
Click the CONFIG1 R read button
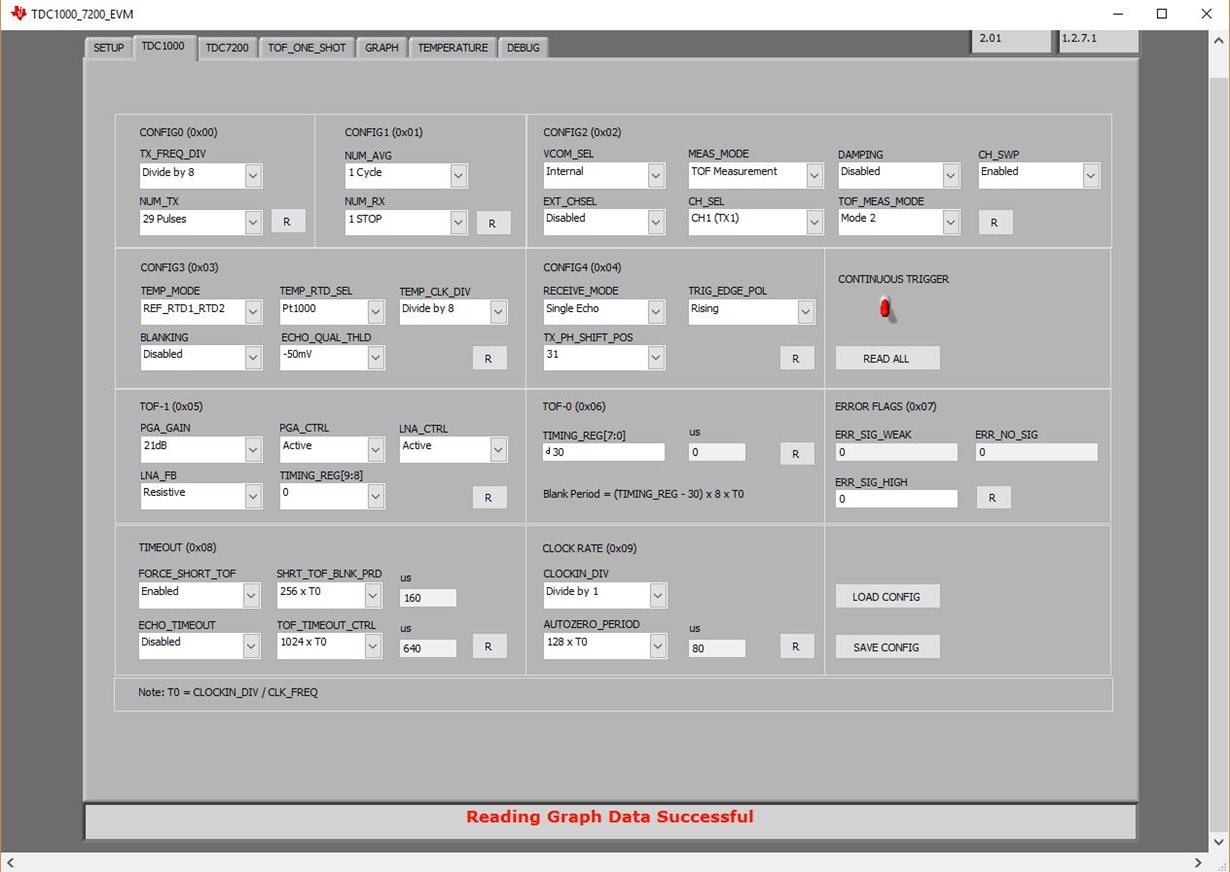tap(493, 223)
